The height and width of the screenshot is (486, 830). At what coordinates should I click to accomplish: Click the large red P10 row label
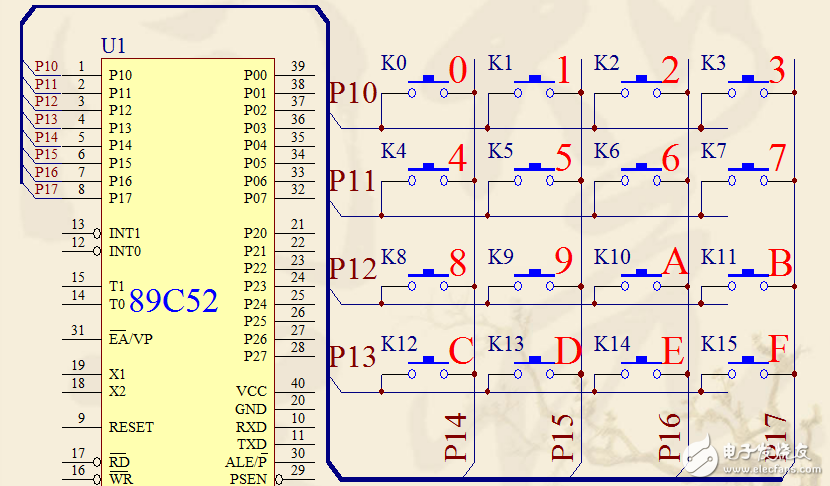point(353,93)
